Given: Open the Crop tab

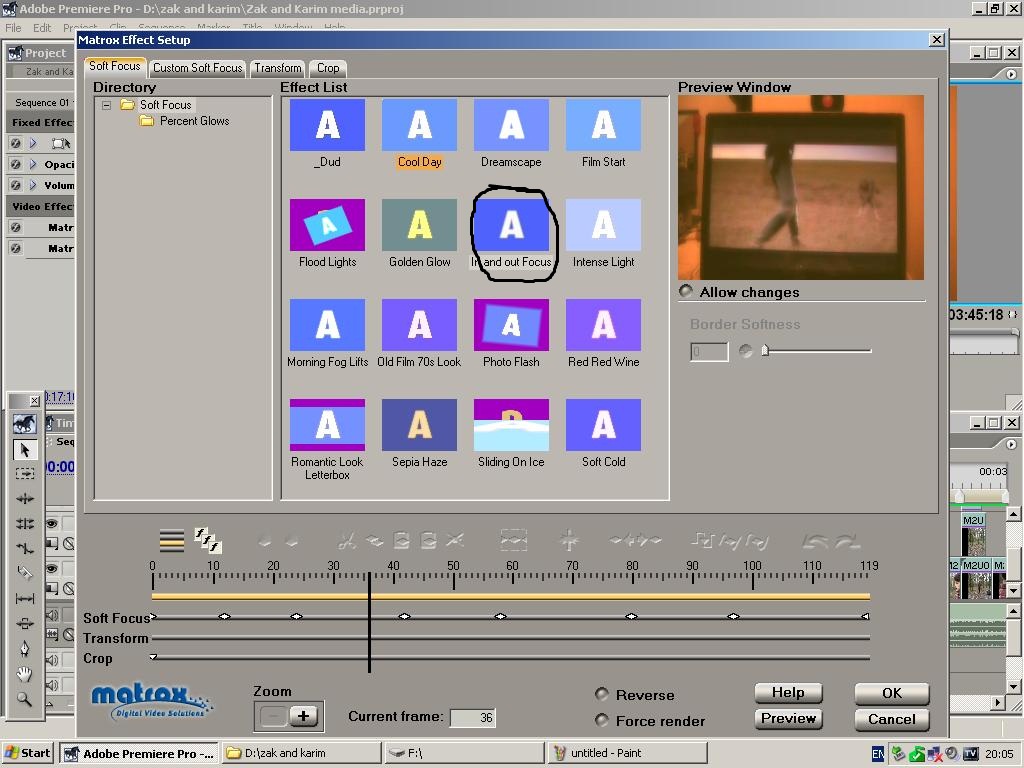Looking at the screenshot, I should pos(328,68).
